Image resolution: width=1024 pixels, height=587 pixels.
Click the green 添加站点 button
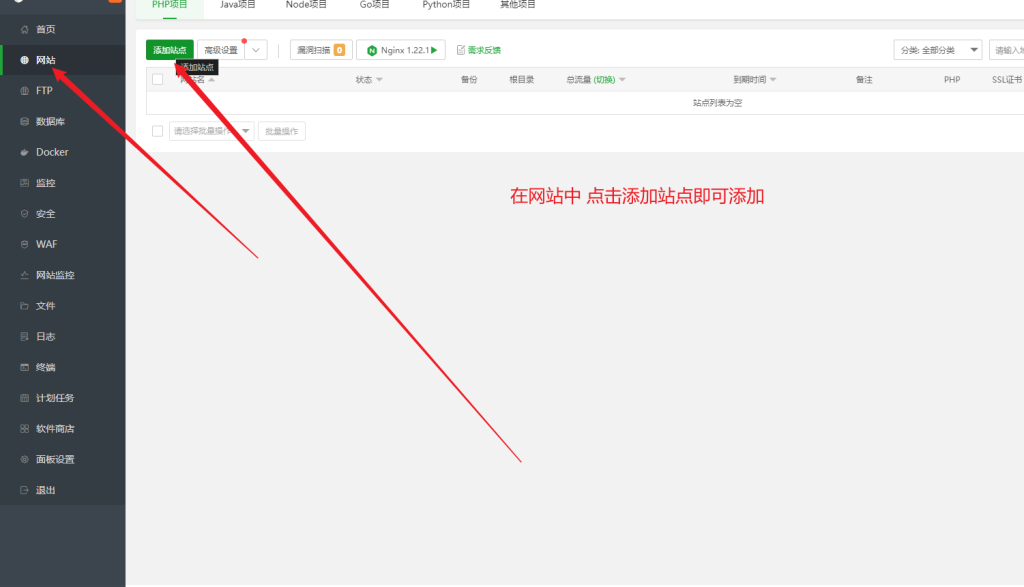tap(169, 50)
